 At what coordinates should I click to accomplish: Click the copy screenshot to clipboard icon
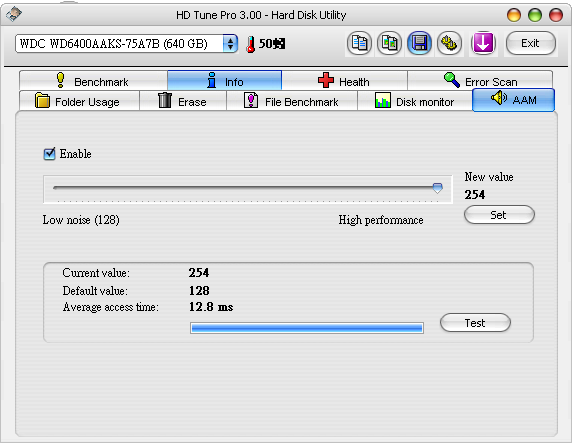click(x=389, y=43)
